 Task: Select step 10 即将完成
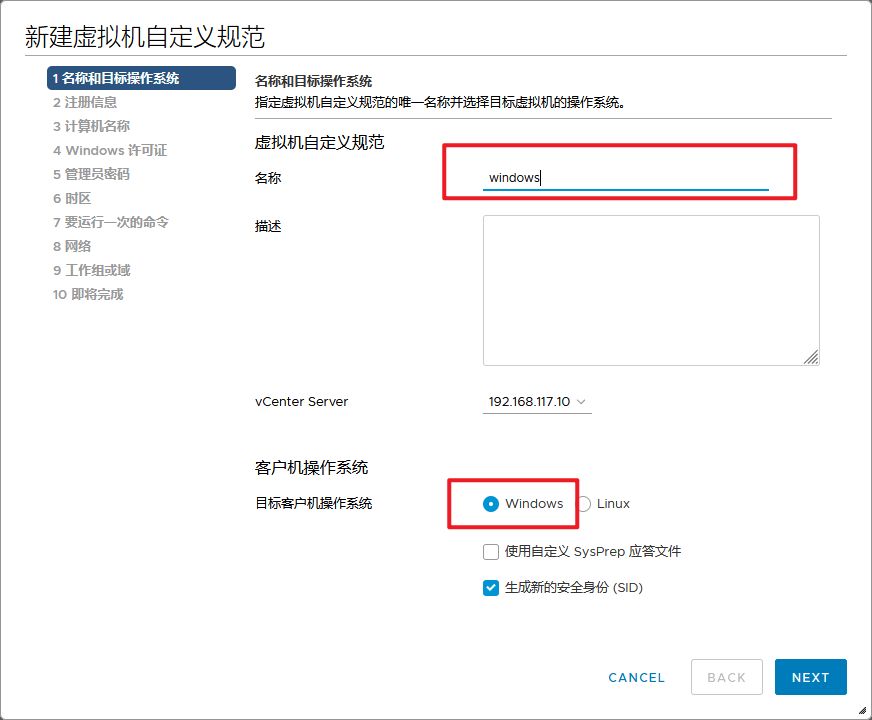pyautogui.click(x=88, y=294)
